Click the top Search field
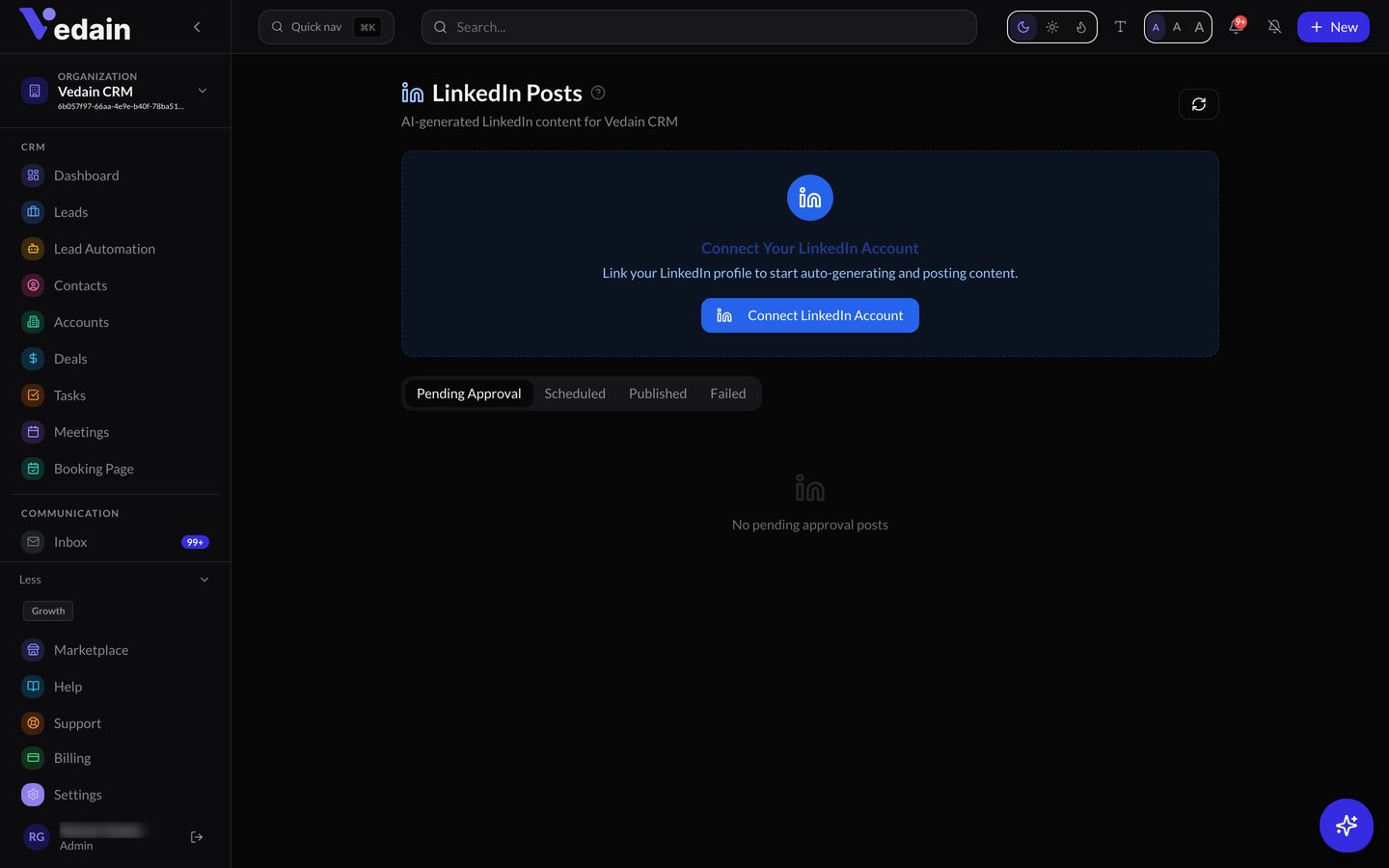Image resolution: width=1389 pixels, height=868 pixels. pyautogui.click(x=699, y=27)
